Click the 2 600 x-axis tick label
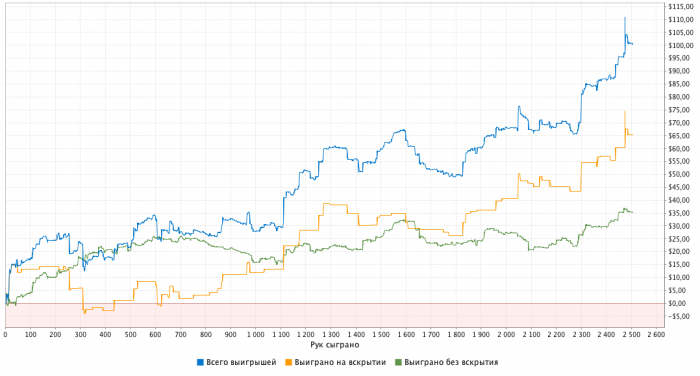Screen dimensions: 700x376 656,334
